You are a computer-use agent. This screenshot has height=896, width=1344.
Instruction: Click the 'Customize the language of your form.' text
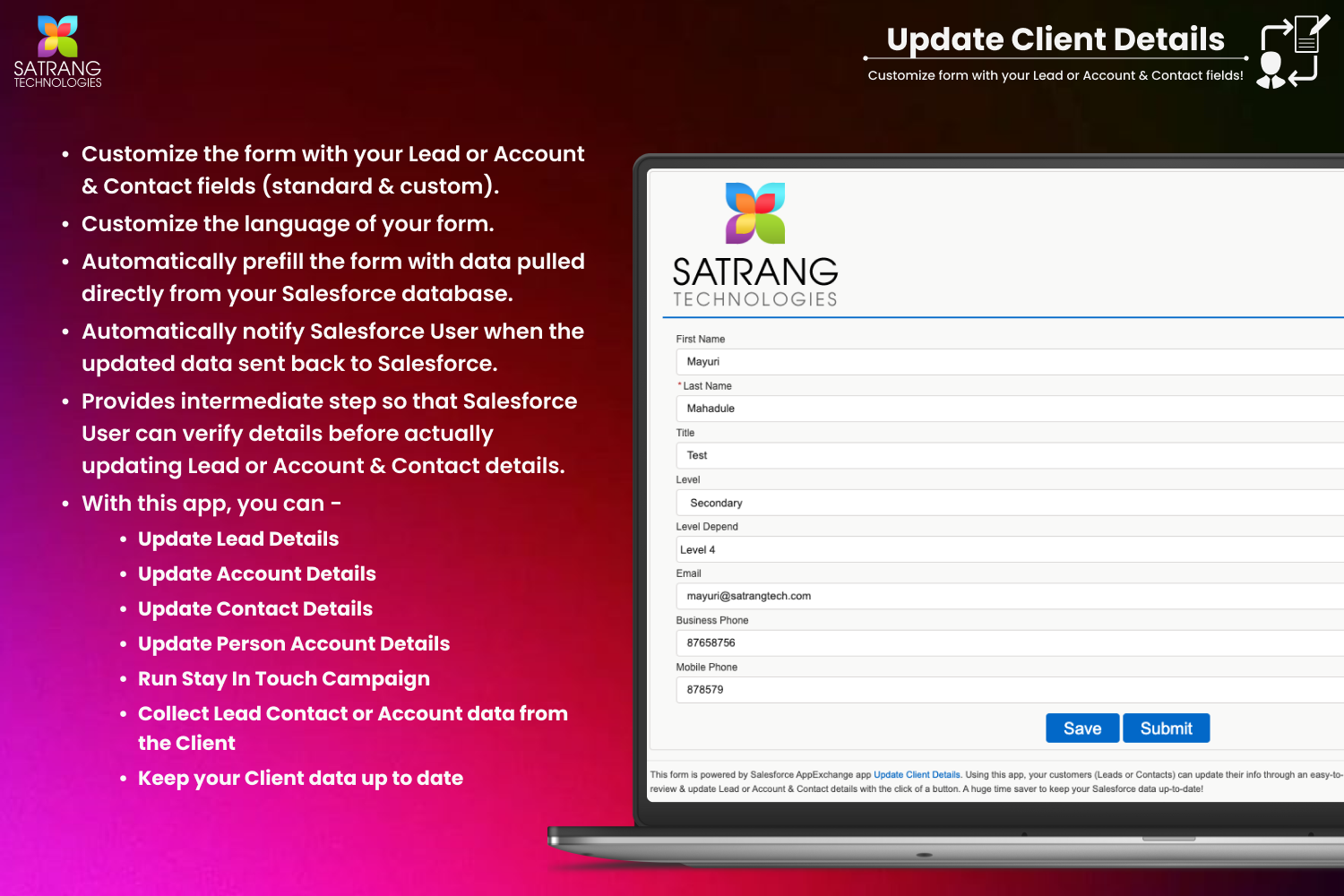288,224
